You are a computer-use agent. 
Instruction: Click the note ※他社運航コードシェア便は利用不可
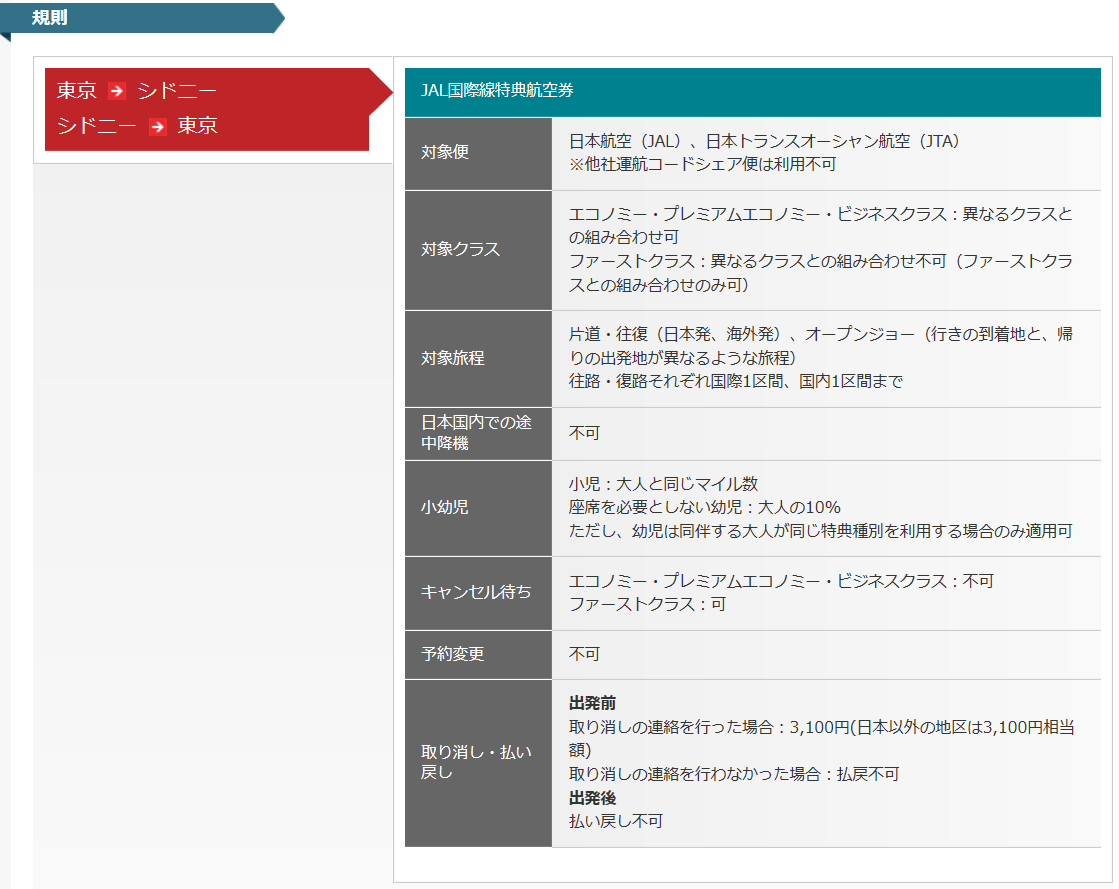tap(702, 165)
